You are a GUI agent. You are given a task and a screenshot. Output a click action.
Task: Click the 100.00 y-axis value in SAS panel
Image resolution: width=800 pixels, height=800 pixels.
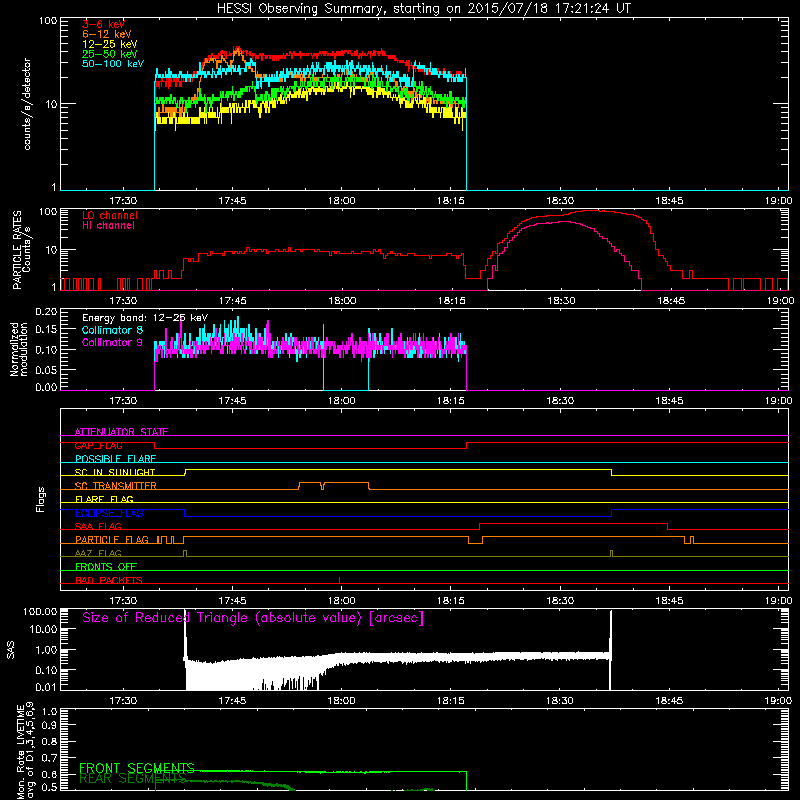tap(40, 612)
